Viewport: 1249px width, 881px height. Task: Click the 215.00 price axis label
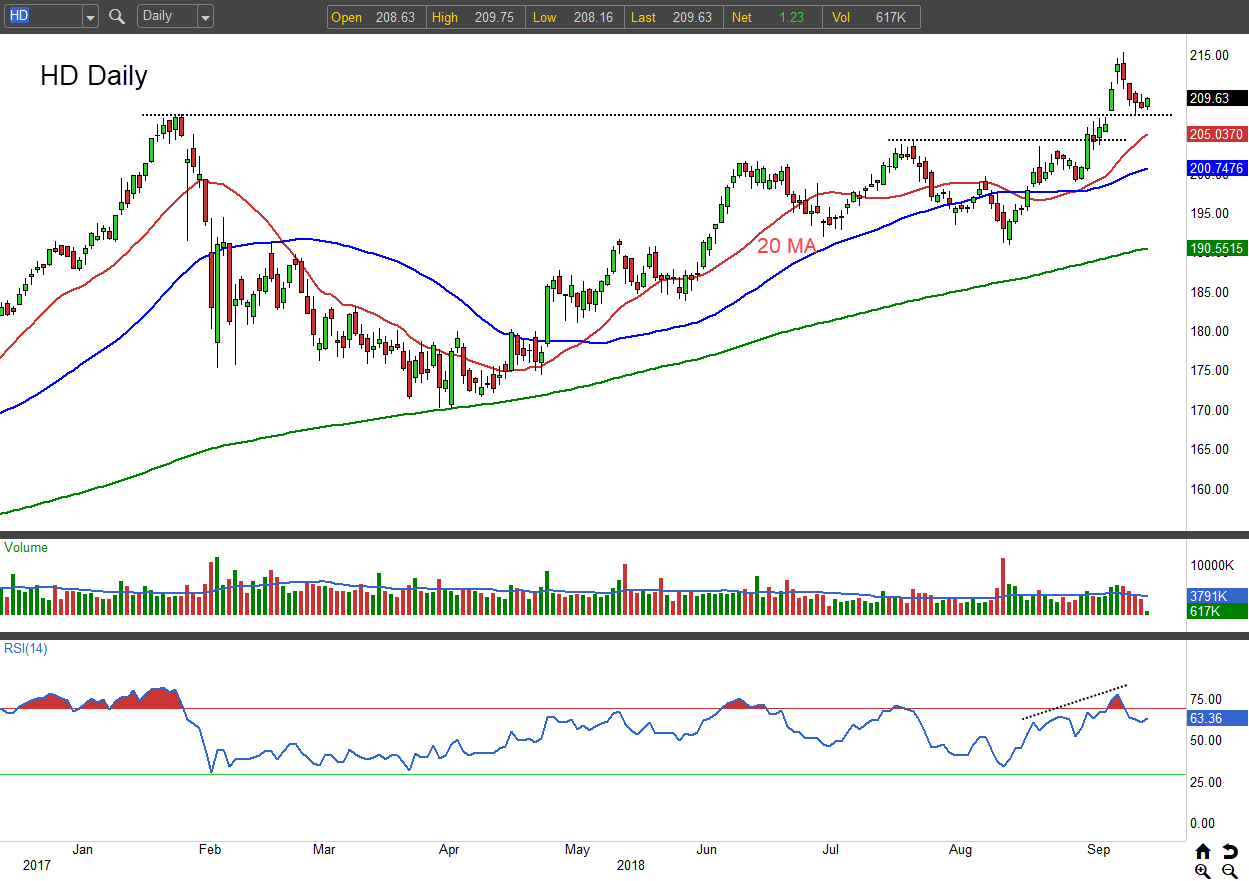(1208, 56)
